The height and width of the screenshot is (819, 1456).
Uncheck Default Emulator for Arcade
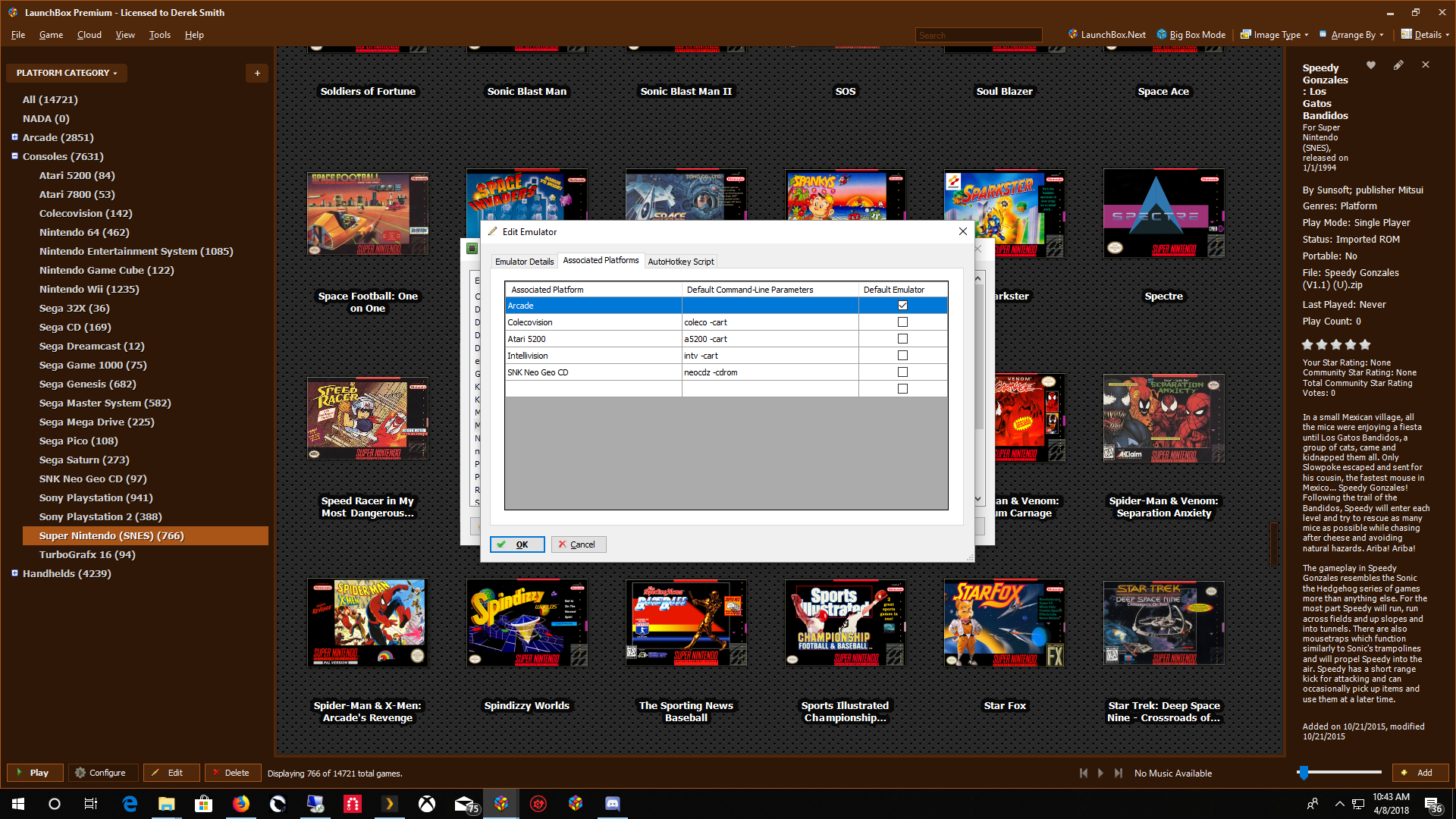coord(902,306)
